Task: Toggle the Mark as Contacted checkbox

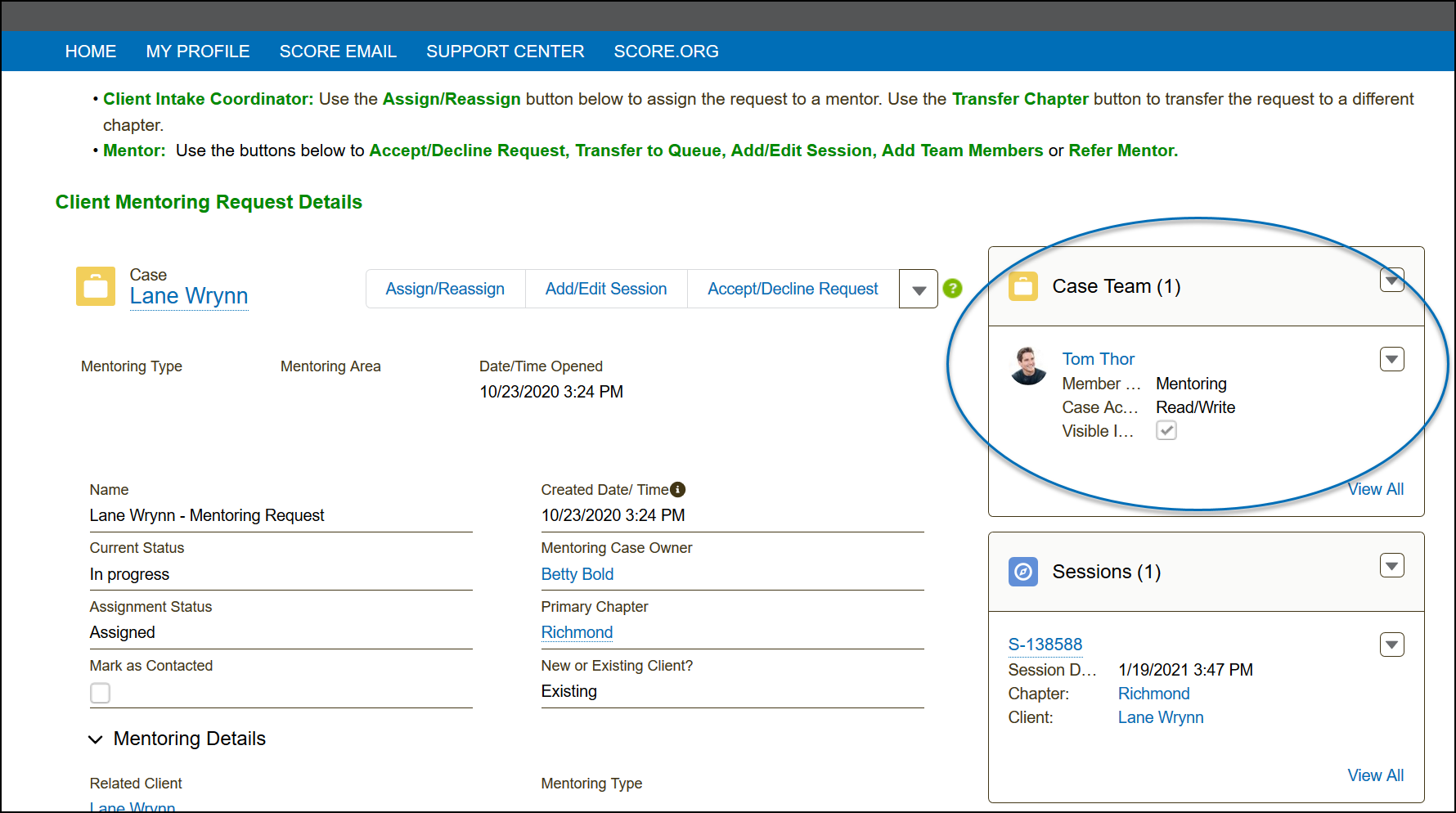Action: 100,693
